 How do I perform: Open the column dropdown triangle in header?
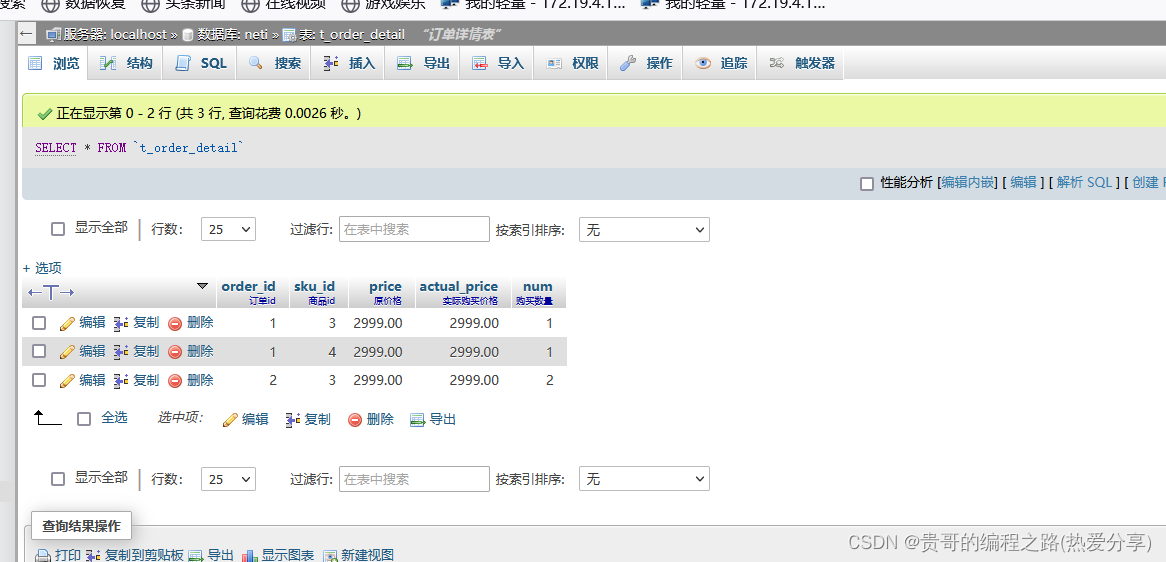pyautogui.click(x=202, y=286)
